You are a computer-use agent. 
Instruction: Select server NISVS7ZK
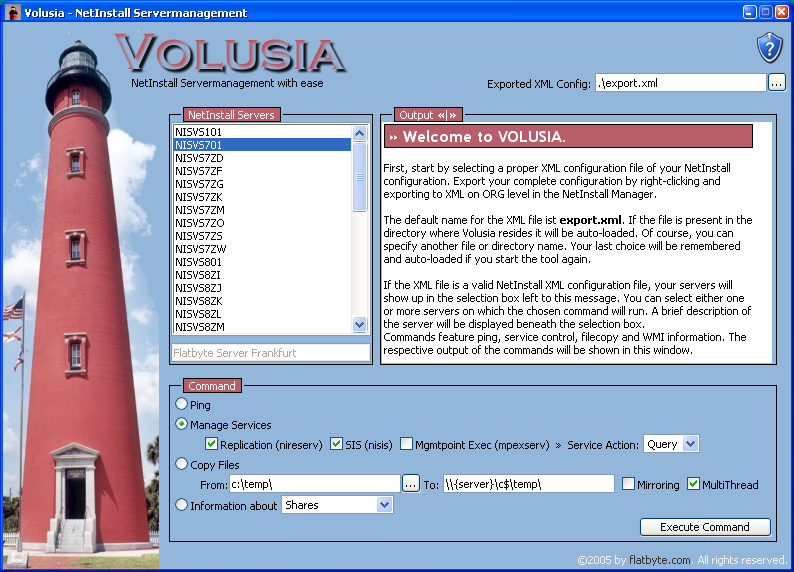pyautogui.click(x=262, y=197)
